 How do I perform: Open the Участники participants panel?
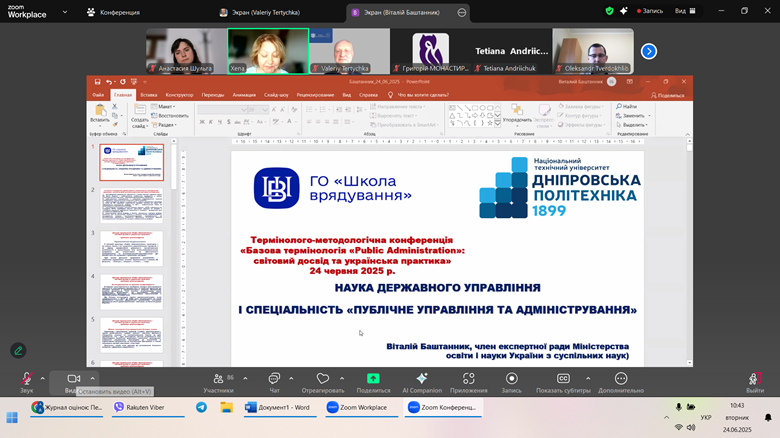coord(219,382)
